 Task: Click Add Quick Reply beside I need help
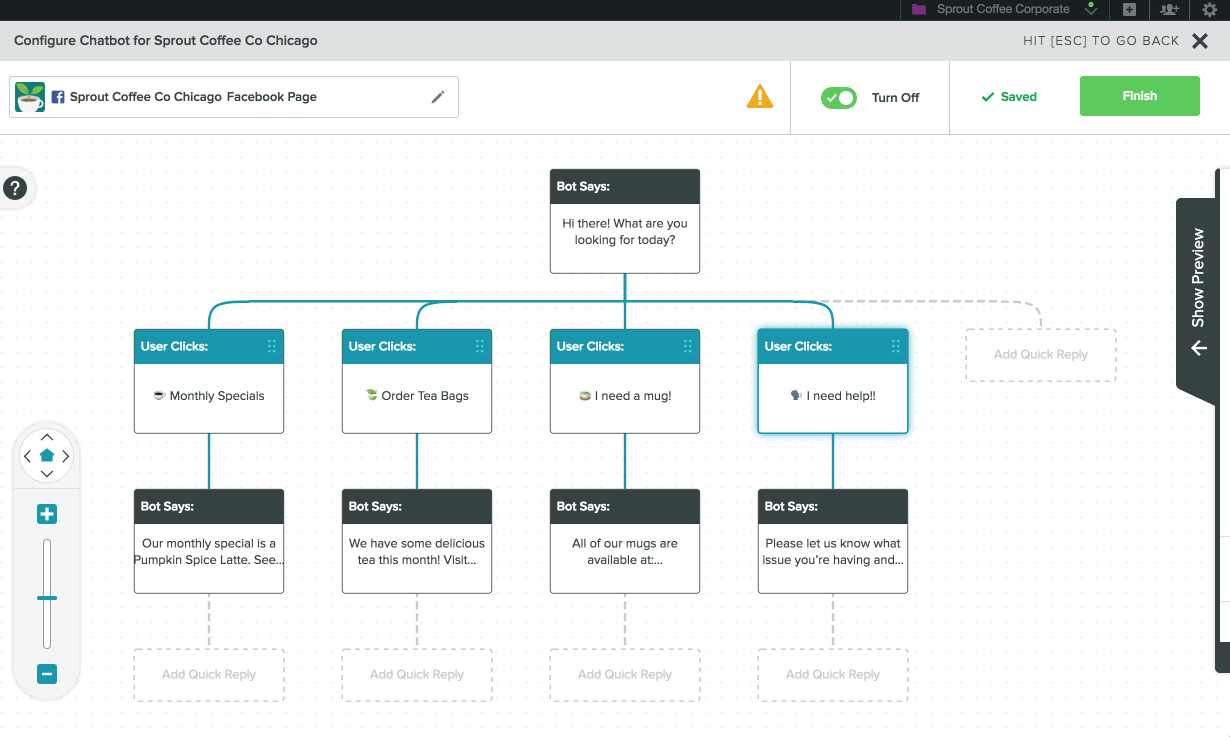[1041, 354]
